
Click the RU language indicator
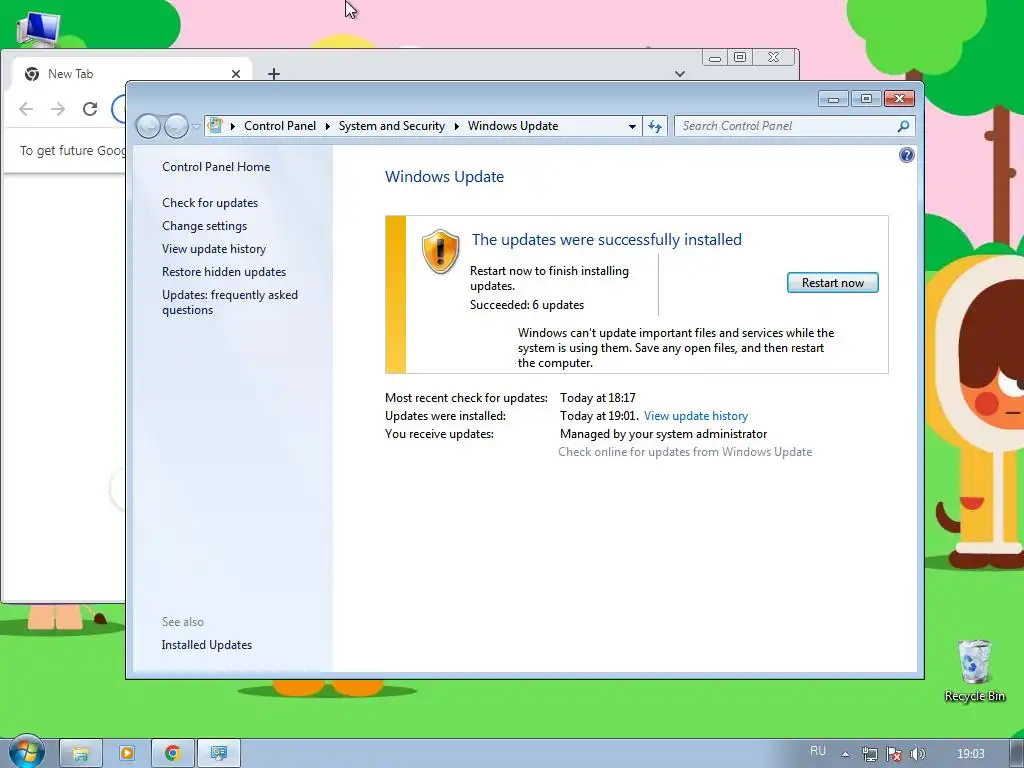[x=818, y=751]
